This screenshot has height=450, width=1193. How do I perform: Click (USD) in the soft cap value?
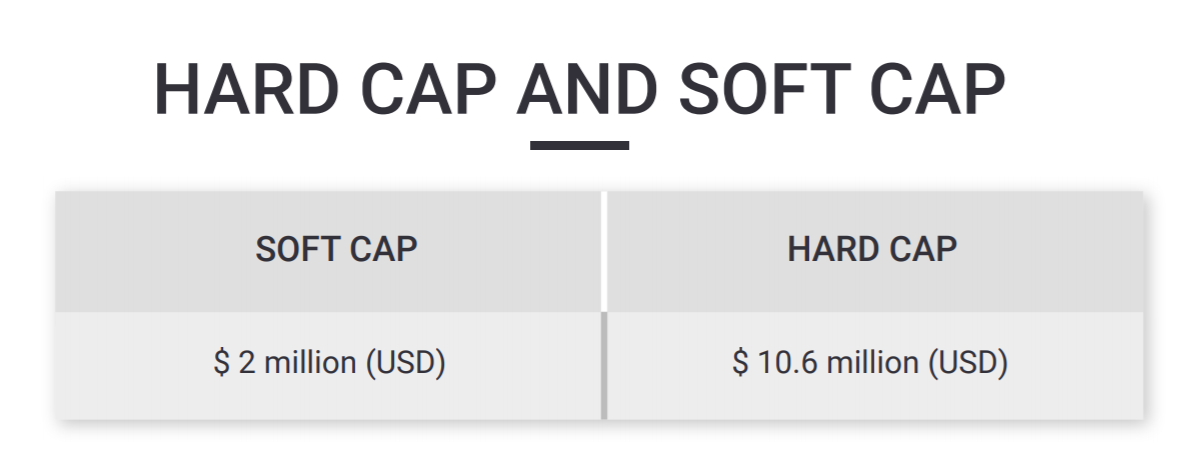405,363
